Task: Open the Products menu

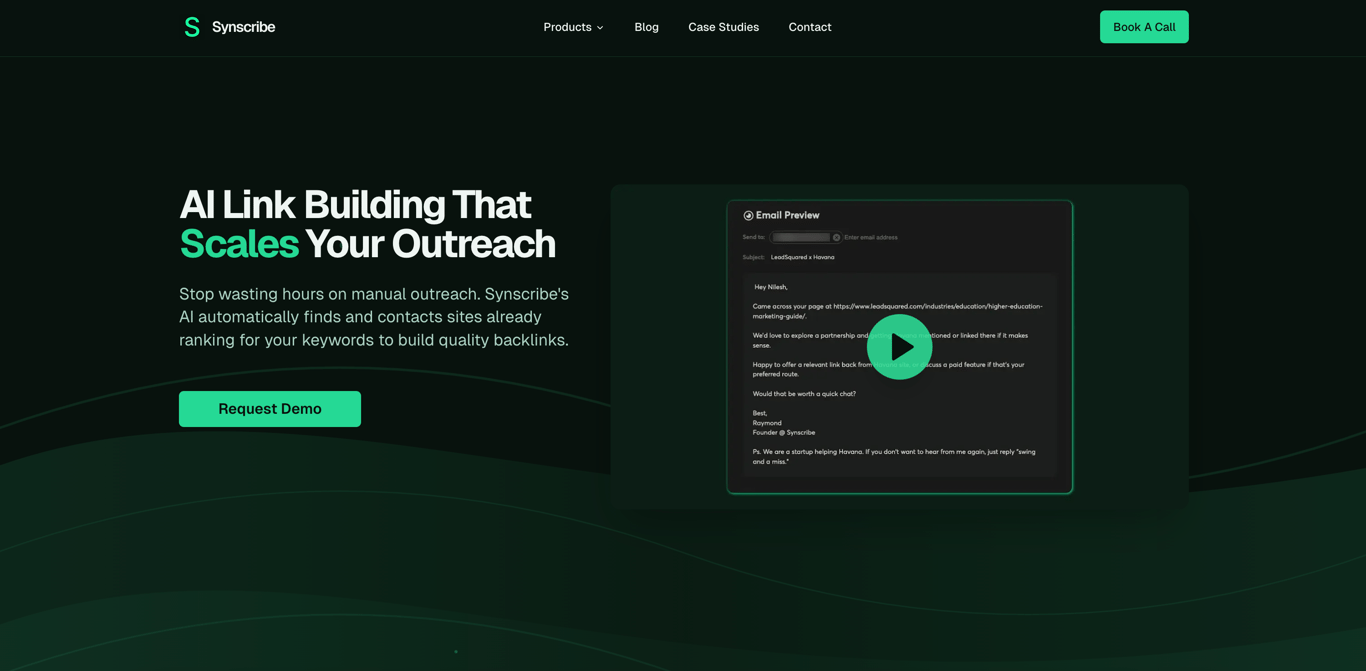Action: [x=573, y=27]
